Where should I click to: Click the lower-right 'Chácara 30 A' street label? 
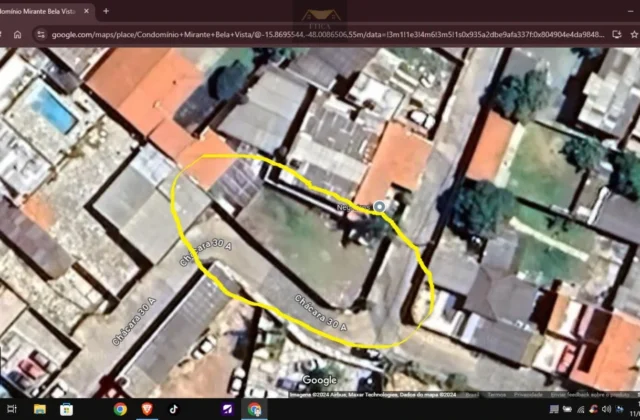(x=321, y=312)
